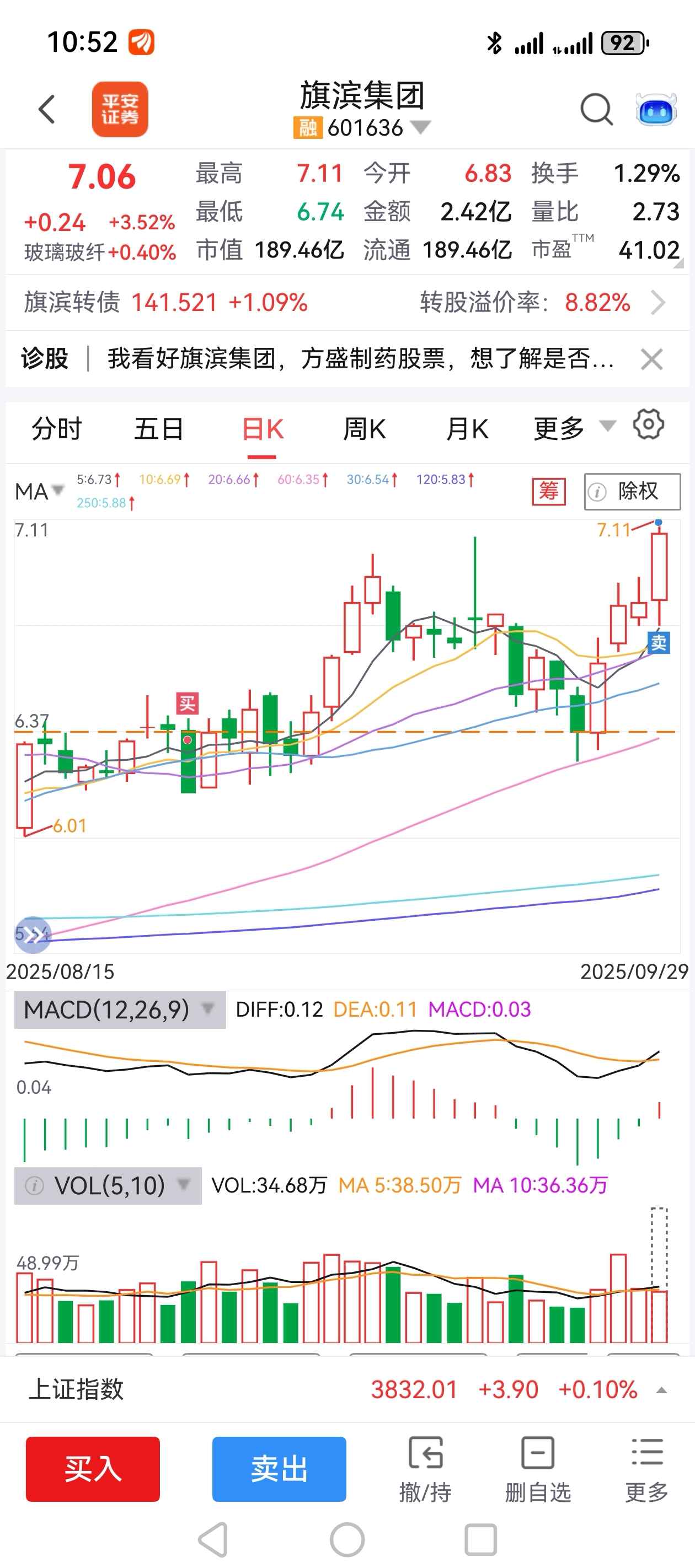Expand the 更多 chart period dropdown
This screenshot has height=1568, width=695.
point(574,428)
